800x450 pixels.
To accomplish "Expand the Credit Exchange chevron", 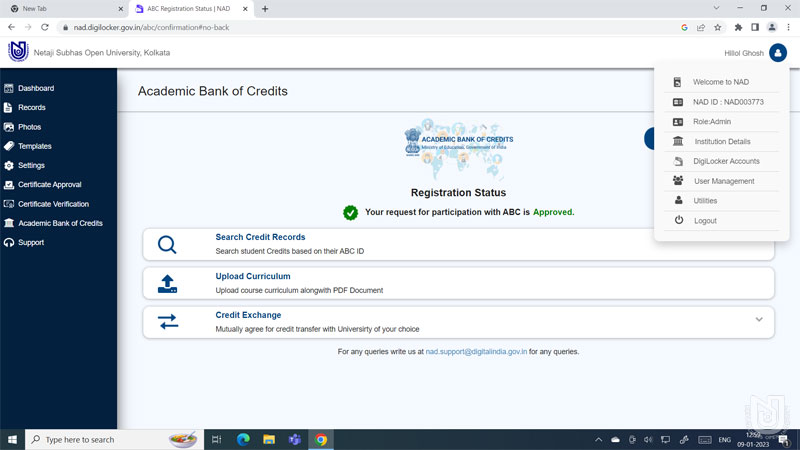I will 759,319.
